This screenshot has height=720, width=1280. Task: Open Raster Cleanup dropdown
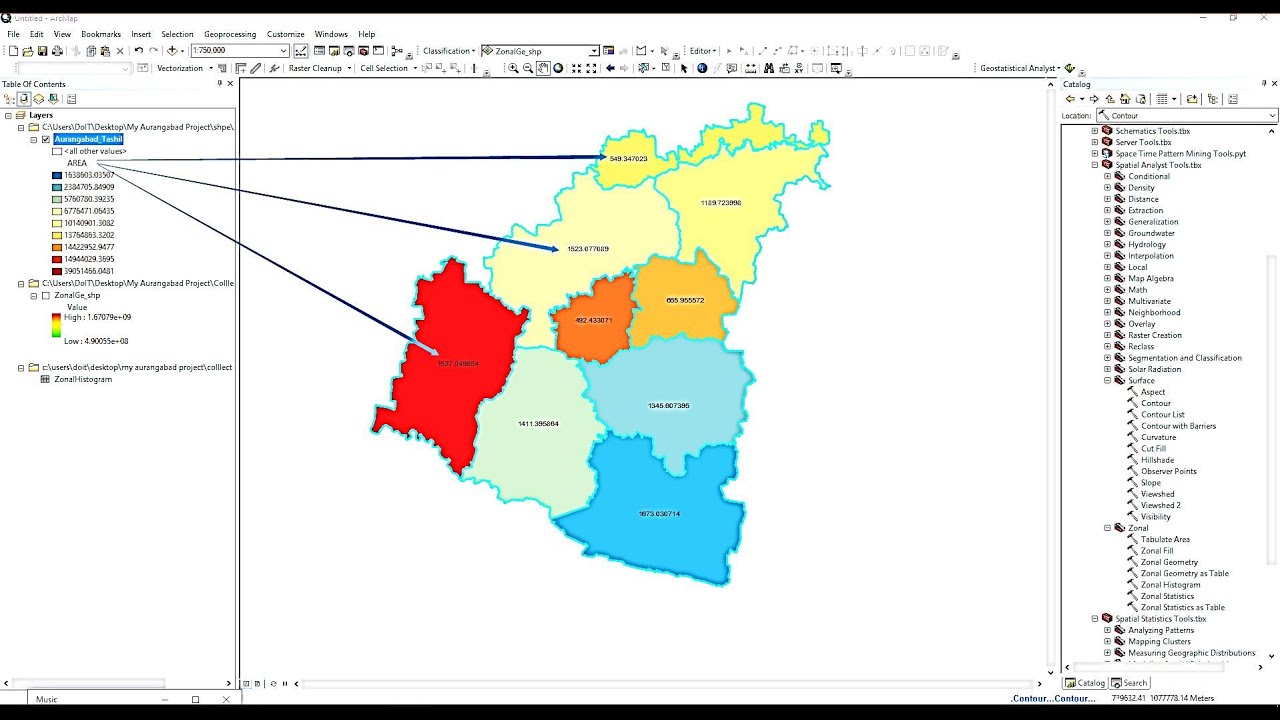coord(320,68)
